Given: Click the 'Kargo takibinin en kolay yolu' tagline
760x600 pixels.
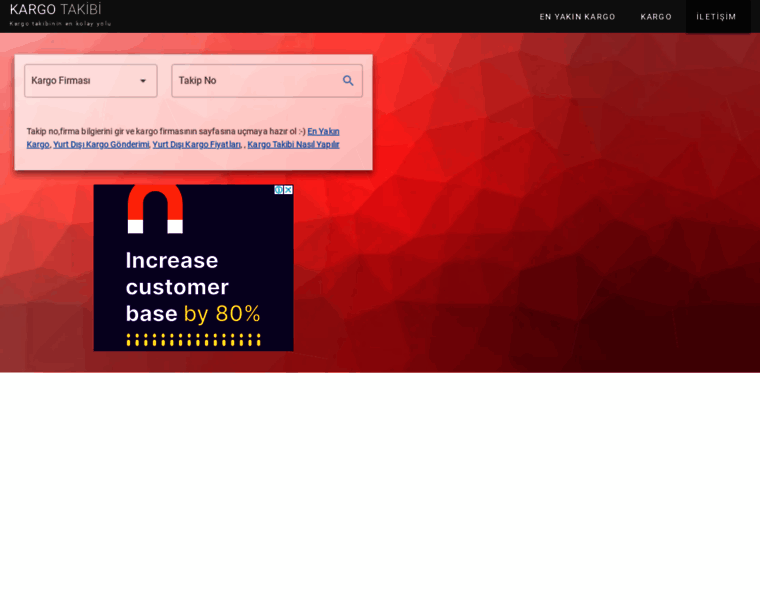Looking at the screenshot, I should tap(61, 24).
